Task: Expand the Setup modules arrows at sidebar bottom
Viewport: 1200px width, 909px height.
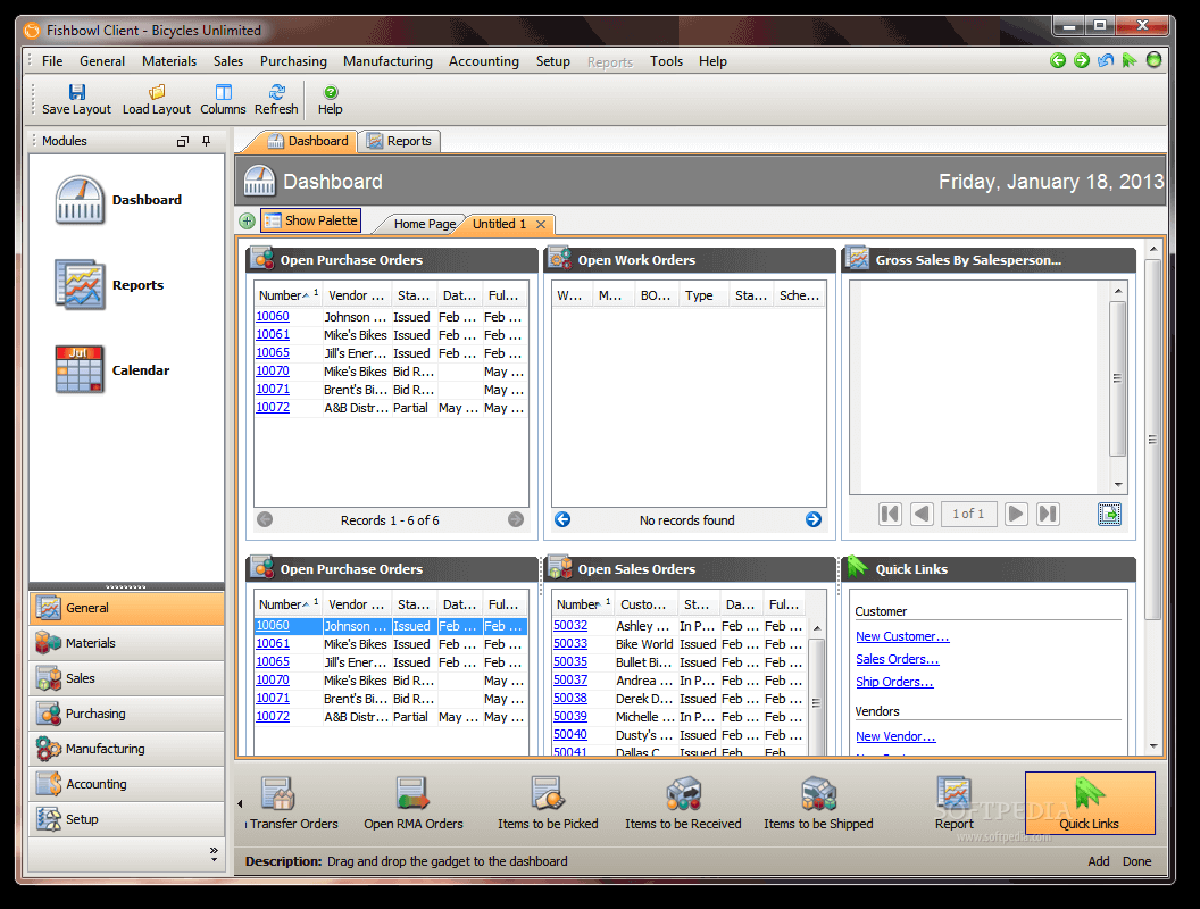Action: tap(214, 851)
